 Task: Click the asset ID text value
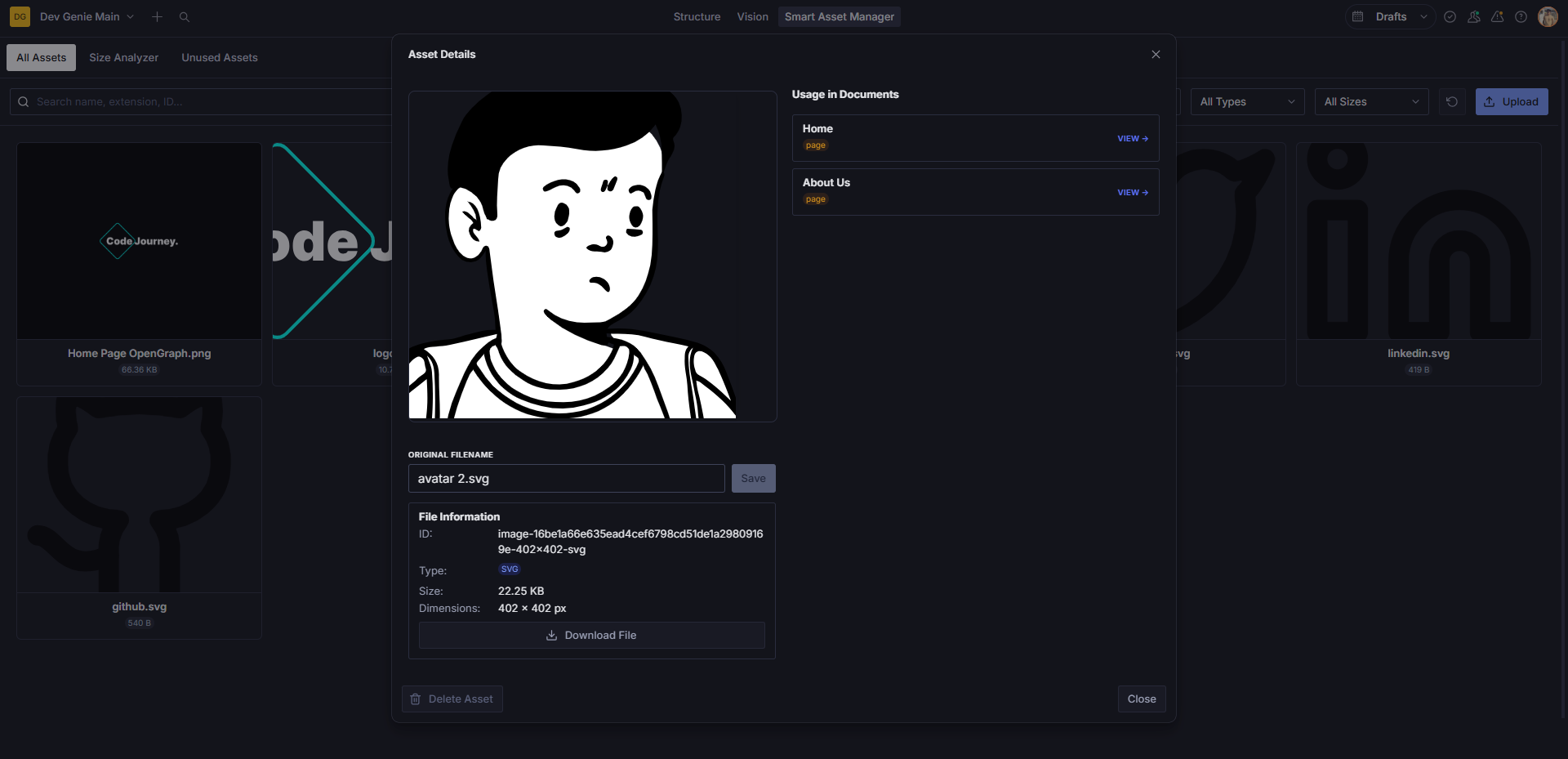630,541
